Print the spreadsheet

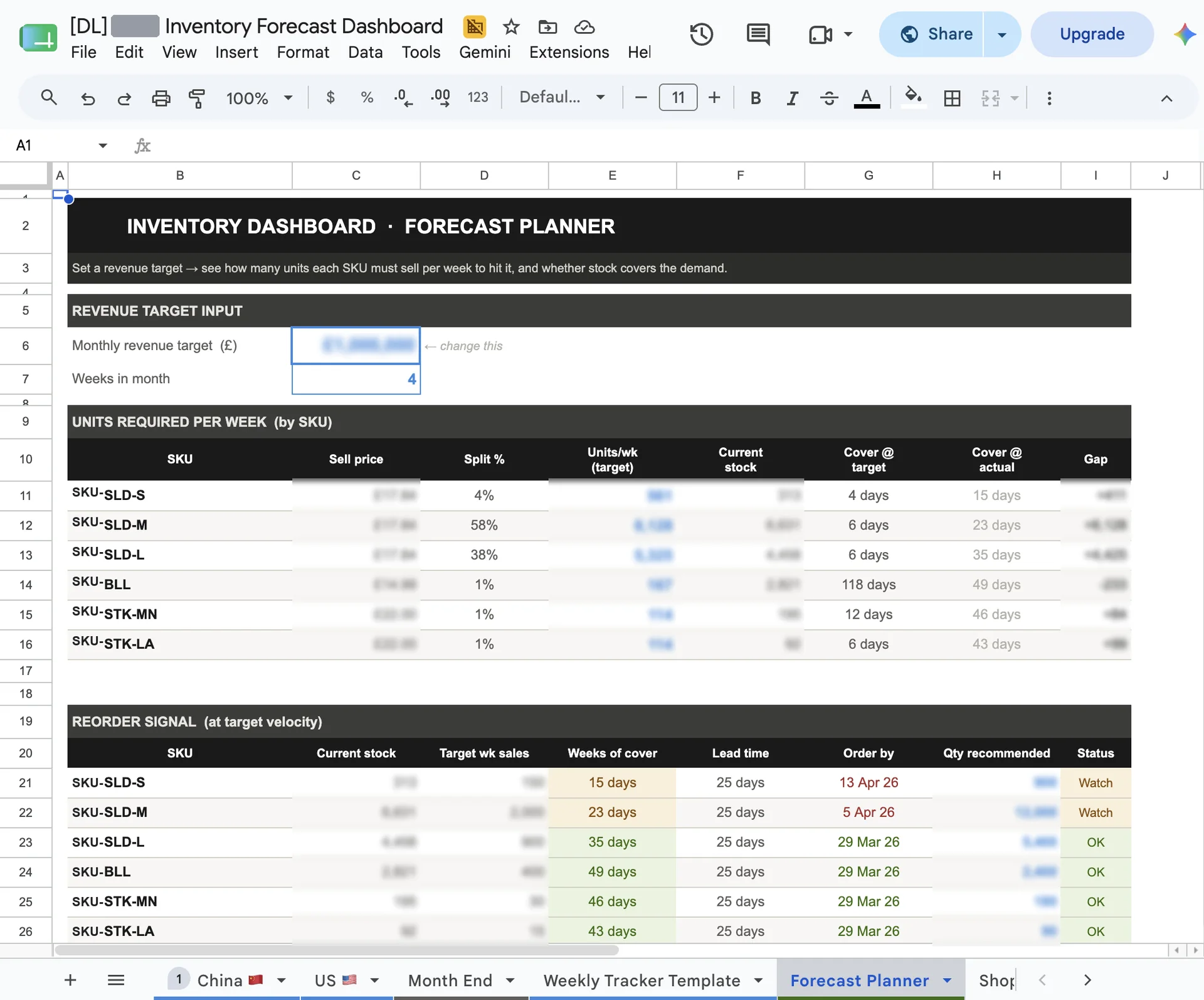(161, 98)
